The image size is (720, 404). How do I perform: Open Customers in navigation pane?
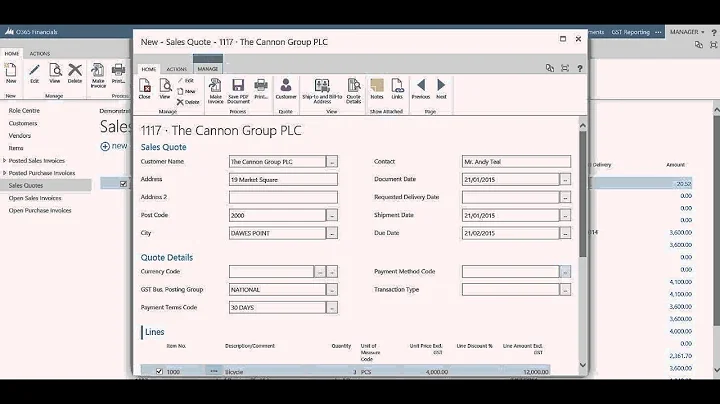23,123
